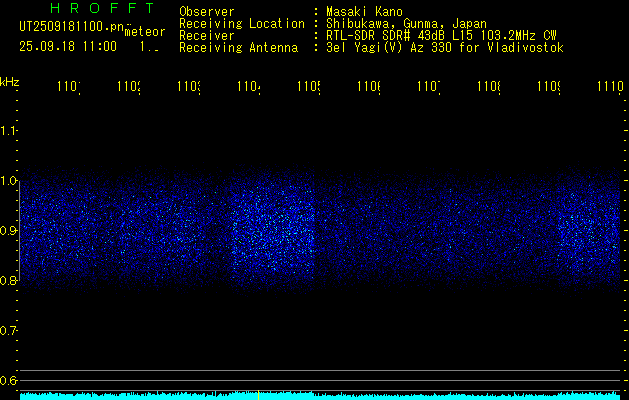Screen dimensions: 629x400
Task: Click the 0.8 kHz axis value
Action: pos(8,280)
